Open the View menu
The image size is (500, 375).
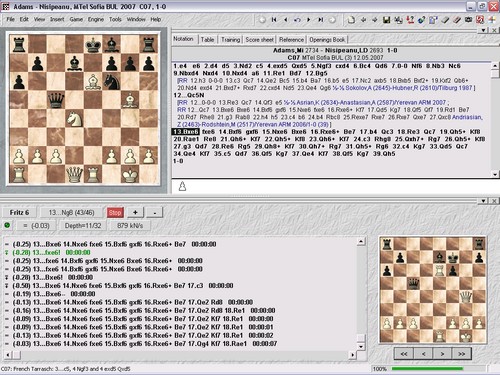point(39,19)
